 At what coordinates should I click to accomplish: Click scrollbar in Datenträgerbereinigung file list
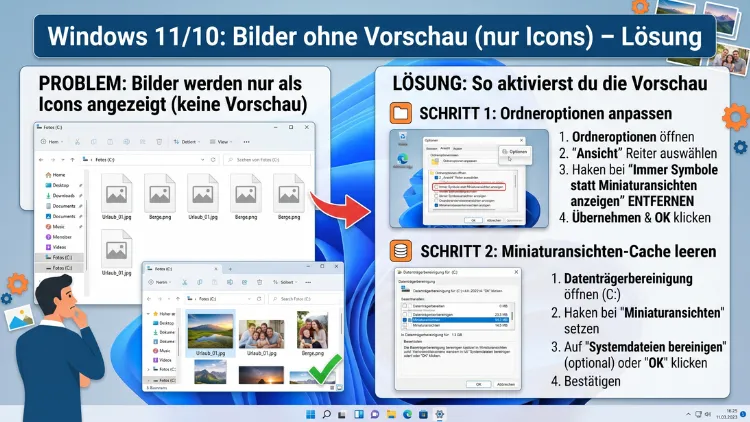[512, 315]
